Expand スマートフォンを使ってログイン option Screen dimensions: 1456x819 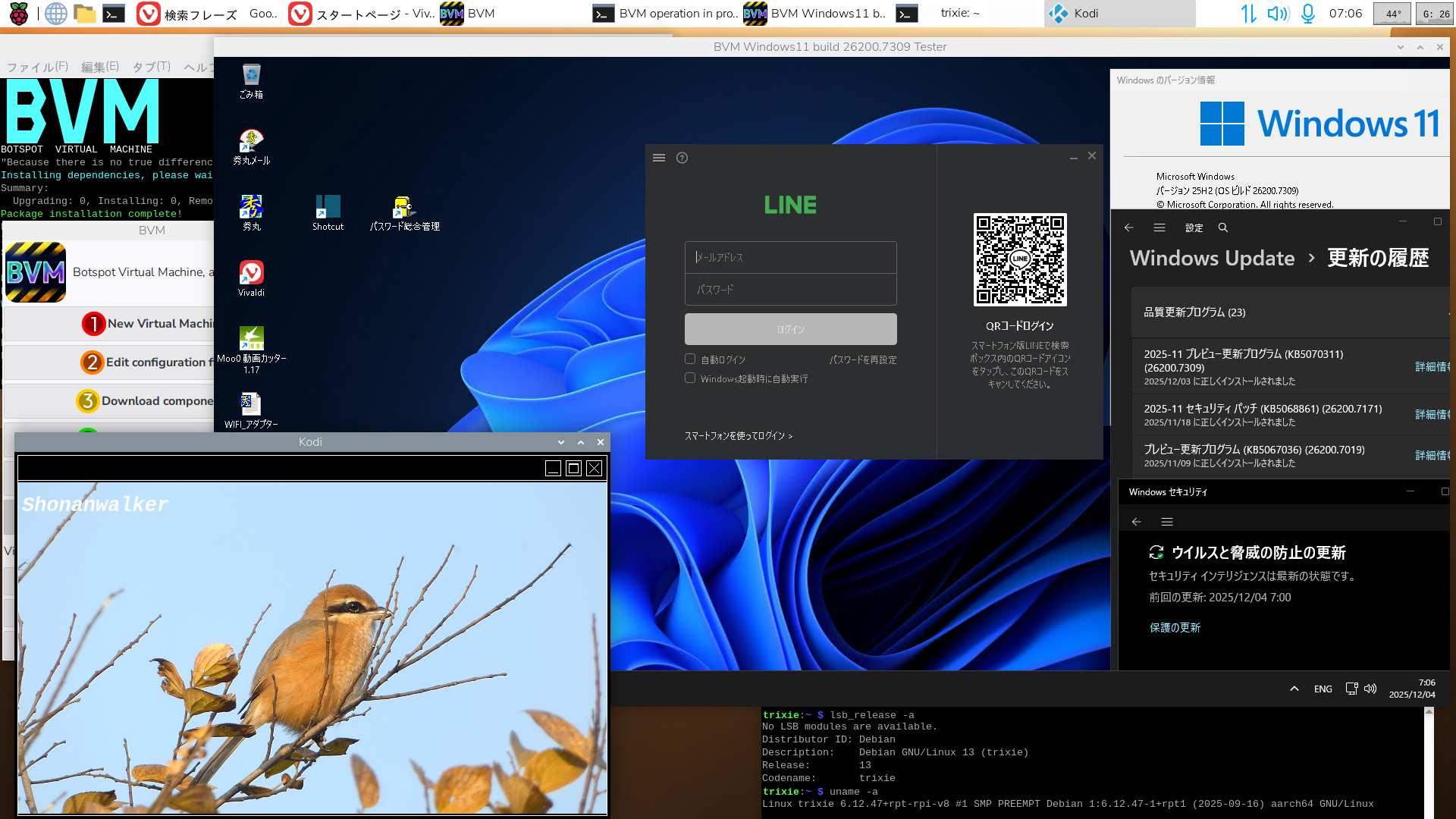coord(738,436)
